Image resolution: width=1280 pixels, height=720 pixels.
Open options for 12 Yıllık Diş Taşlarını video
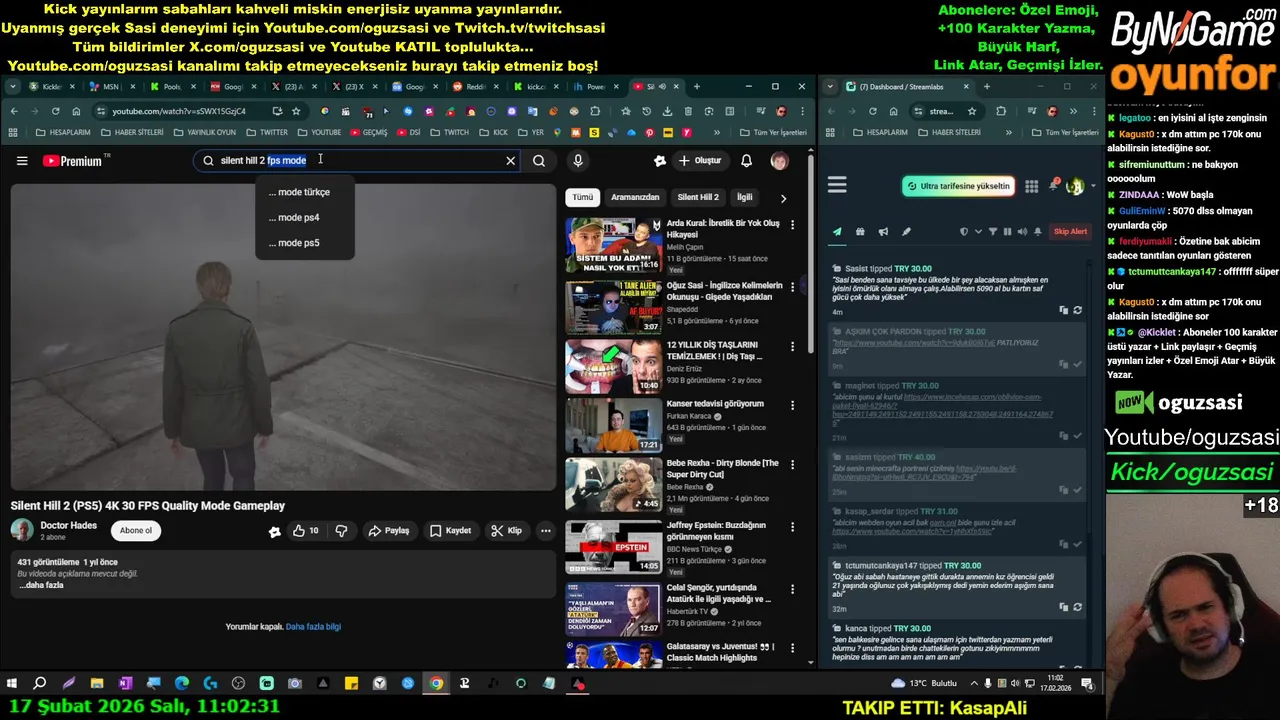click(x=792, y=346)
